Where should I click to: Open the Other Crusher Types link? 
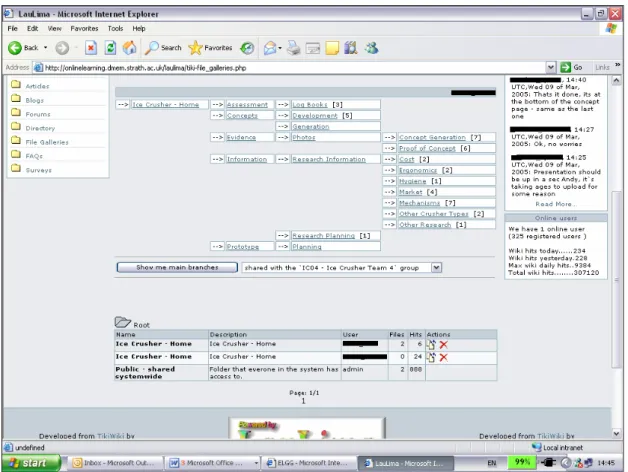click(x=433, y=214)
